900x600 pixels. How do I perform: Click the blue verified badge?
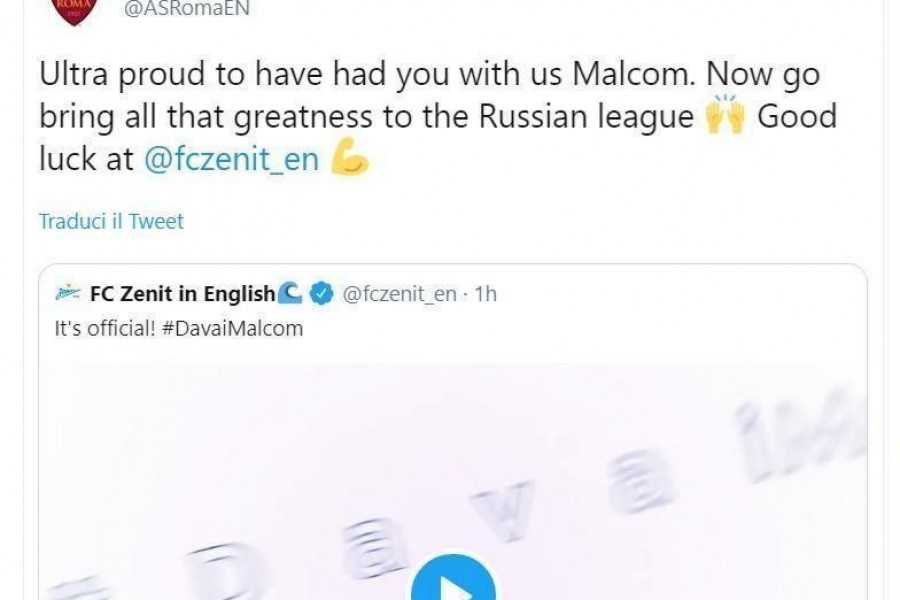tap(320, 294)
